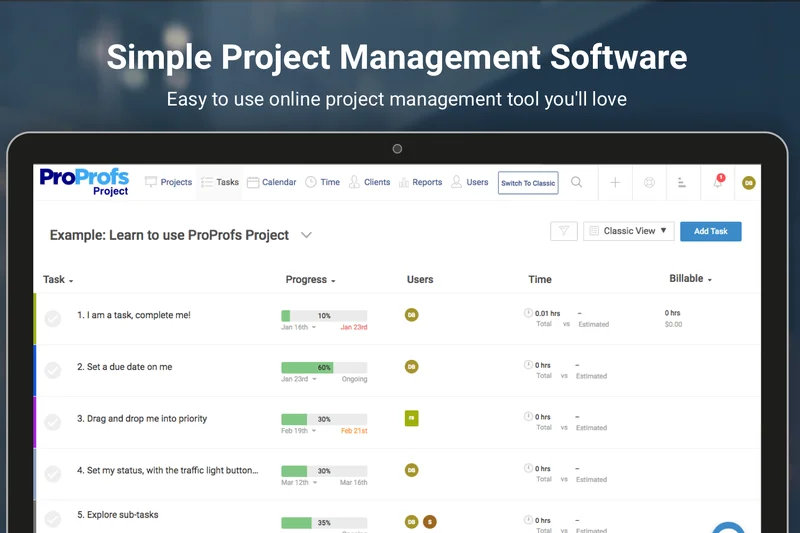Viewport: 800px width, 533px height.
Task: Click green square user avatar on task 3
Action: (x=412, y=418)
